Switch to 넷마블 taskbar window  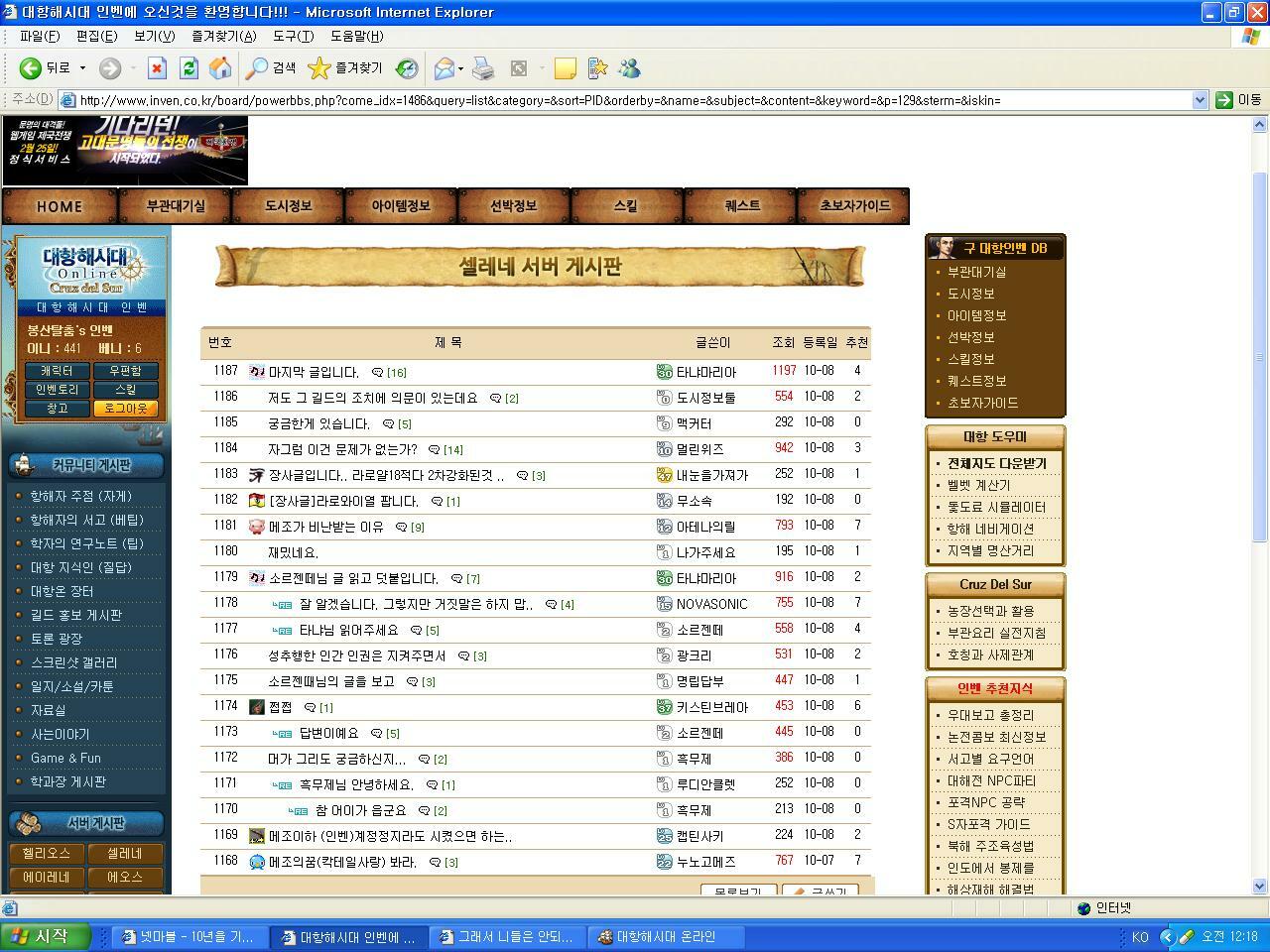pos(189,936)
